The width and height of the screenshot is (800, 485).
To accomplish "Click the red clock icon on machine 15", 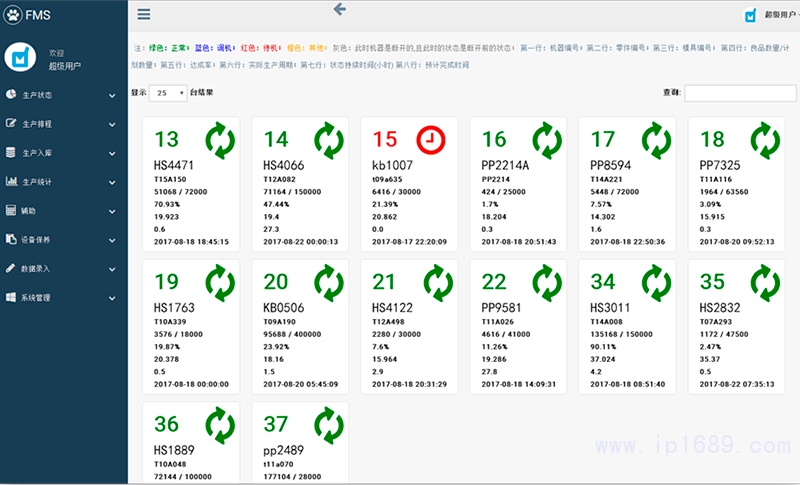I will 430,139.
